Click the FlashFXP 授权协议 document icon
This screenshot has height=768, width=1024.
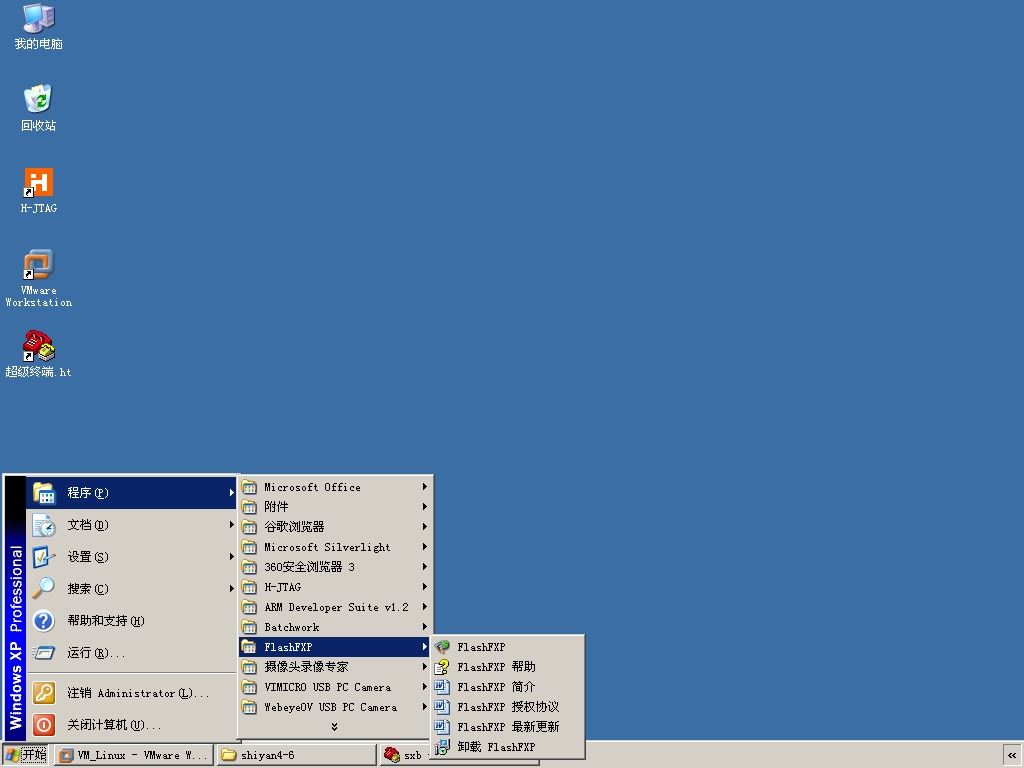pos(442,707)
